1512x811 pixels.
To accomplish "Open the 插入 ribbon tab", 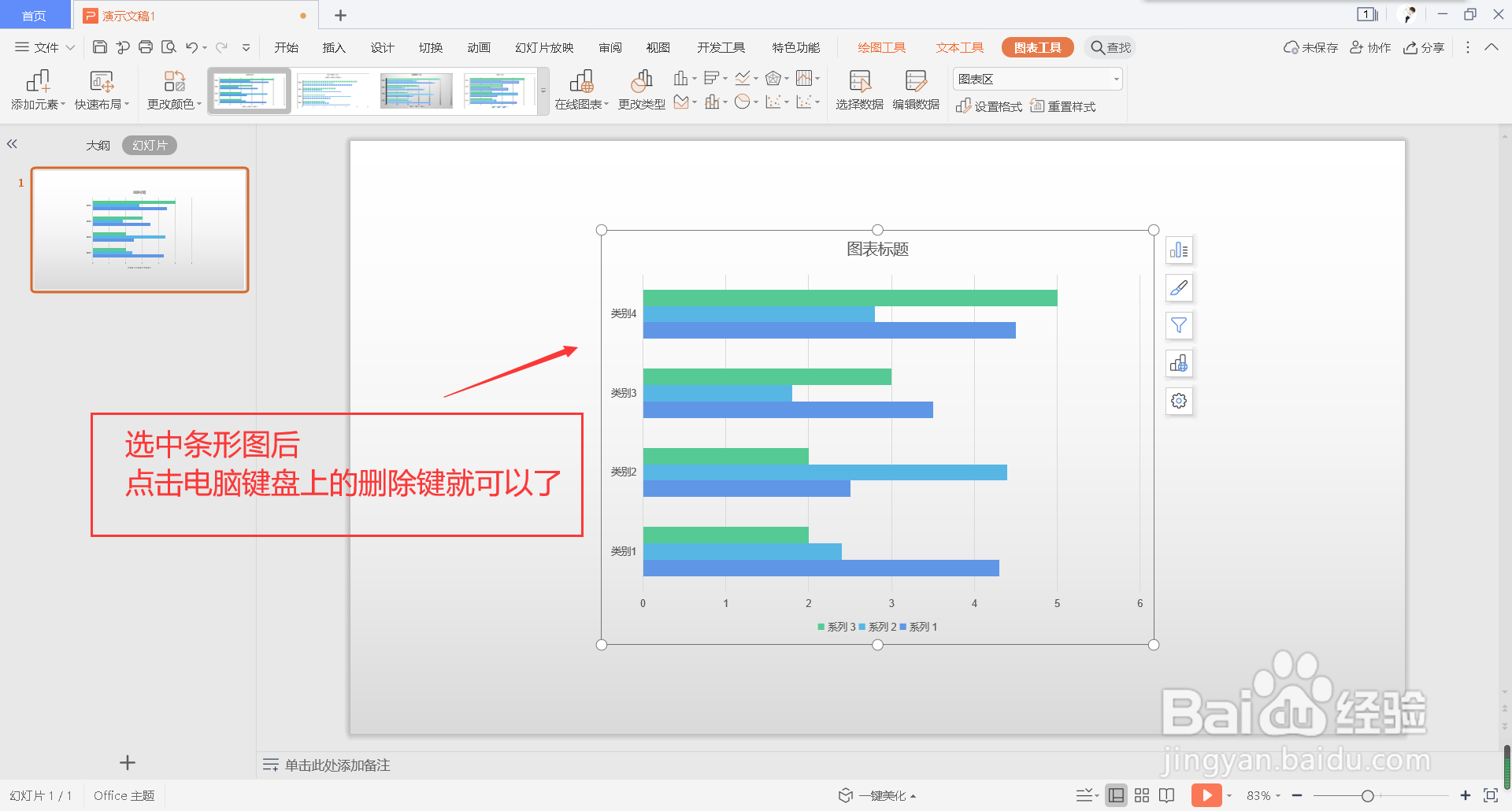I will pyautogui.click(x=334, y=47).
